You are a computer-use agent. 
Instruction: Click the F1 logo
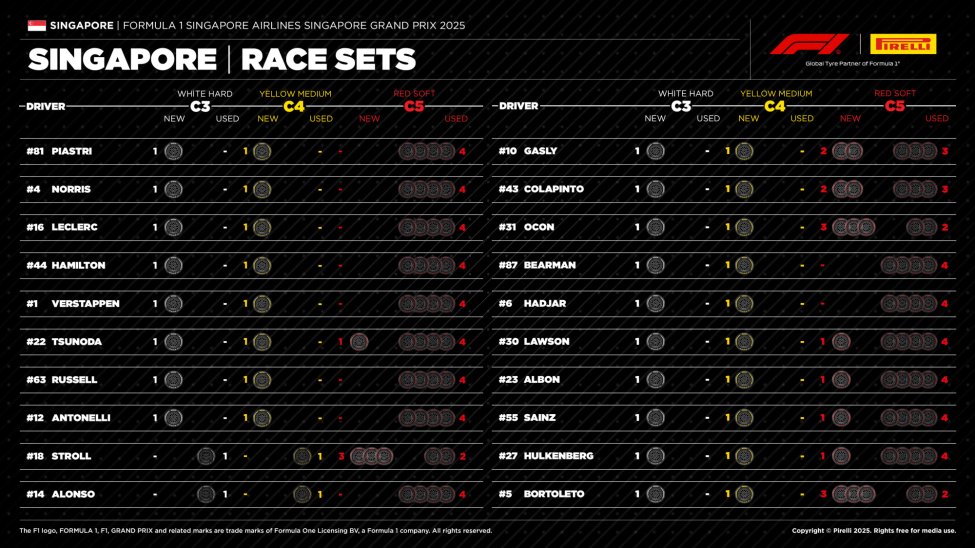(809, 44)
